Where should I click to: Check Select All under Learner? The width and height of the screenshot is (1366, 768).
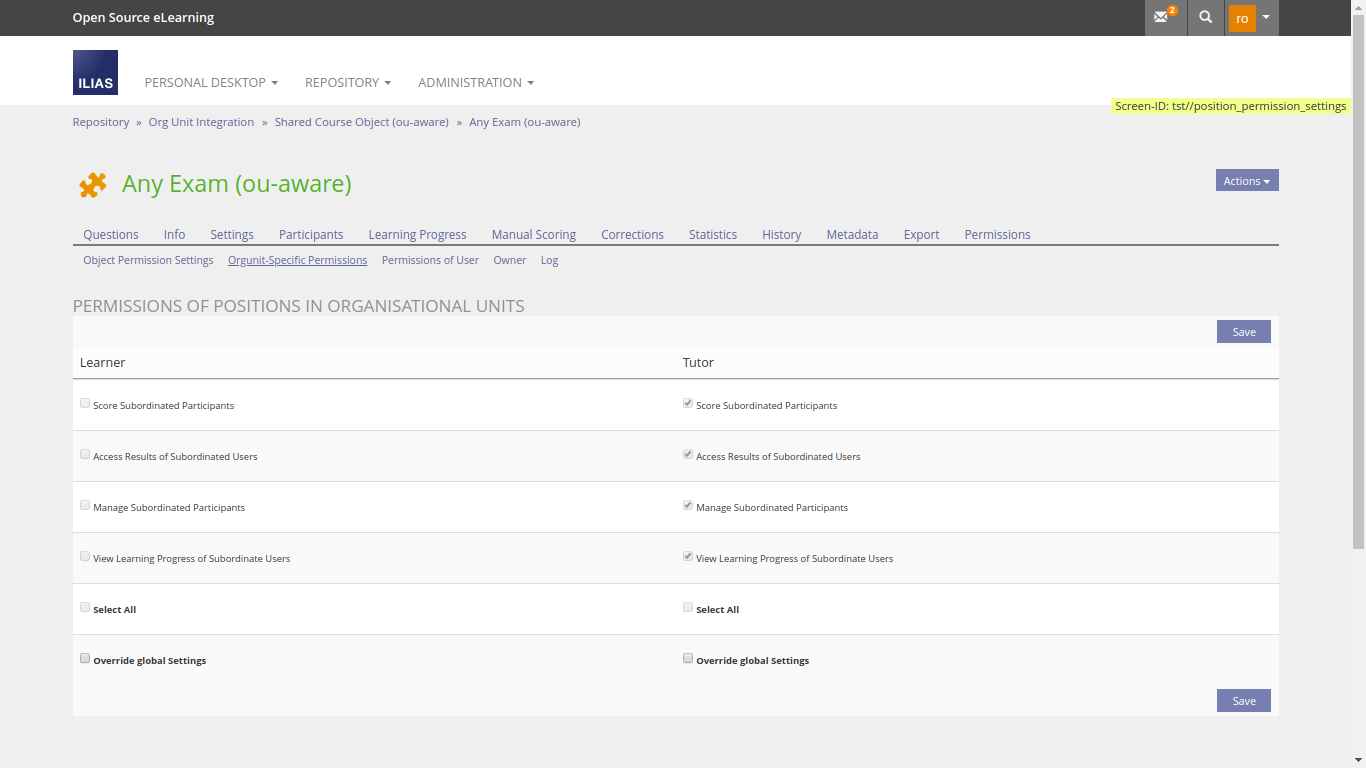coord(85,608)
